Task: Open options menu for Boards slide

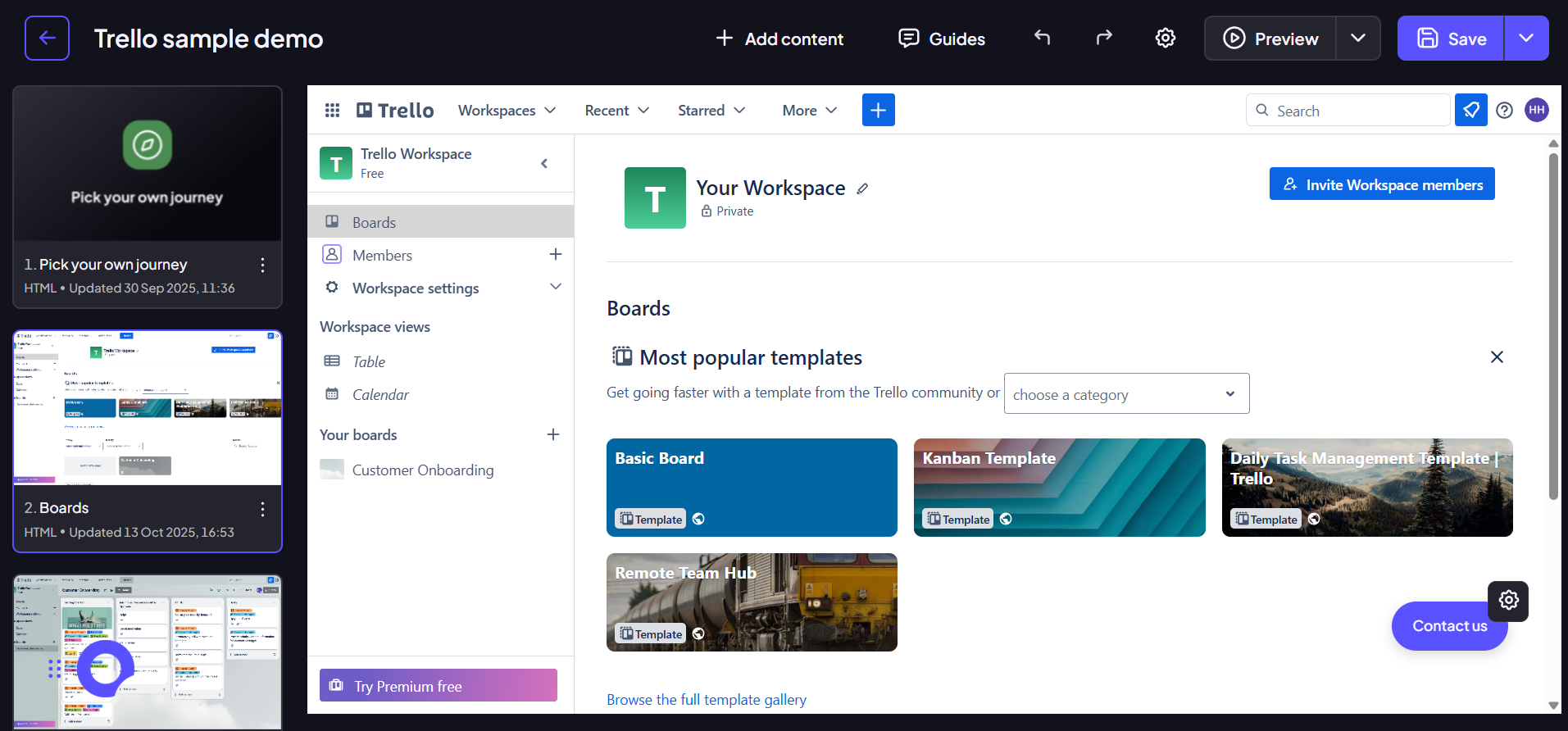Action: [x=262, y=509]
